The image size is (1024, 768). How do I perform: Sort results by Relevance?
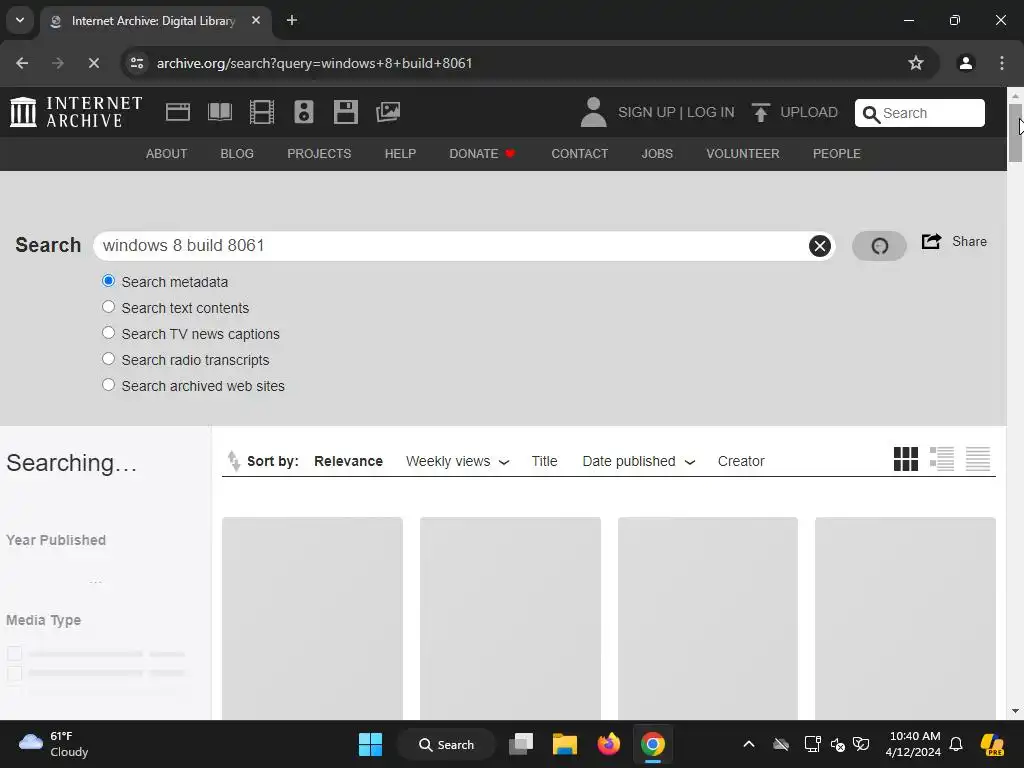348,461
